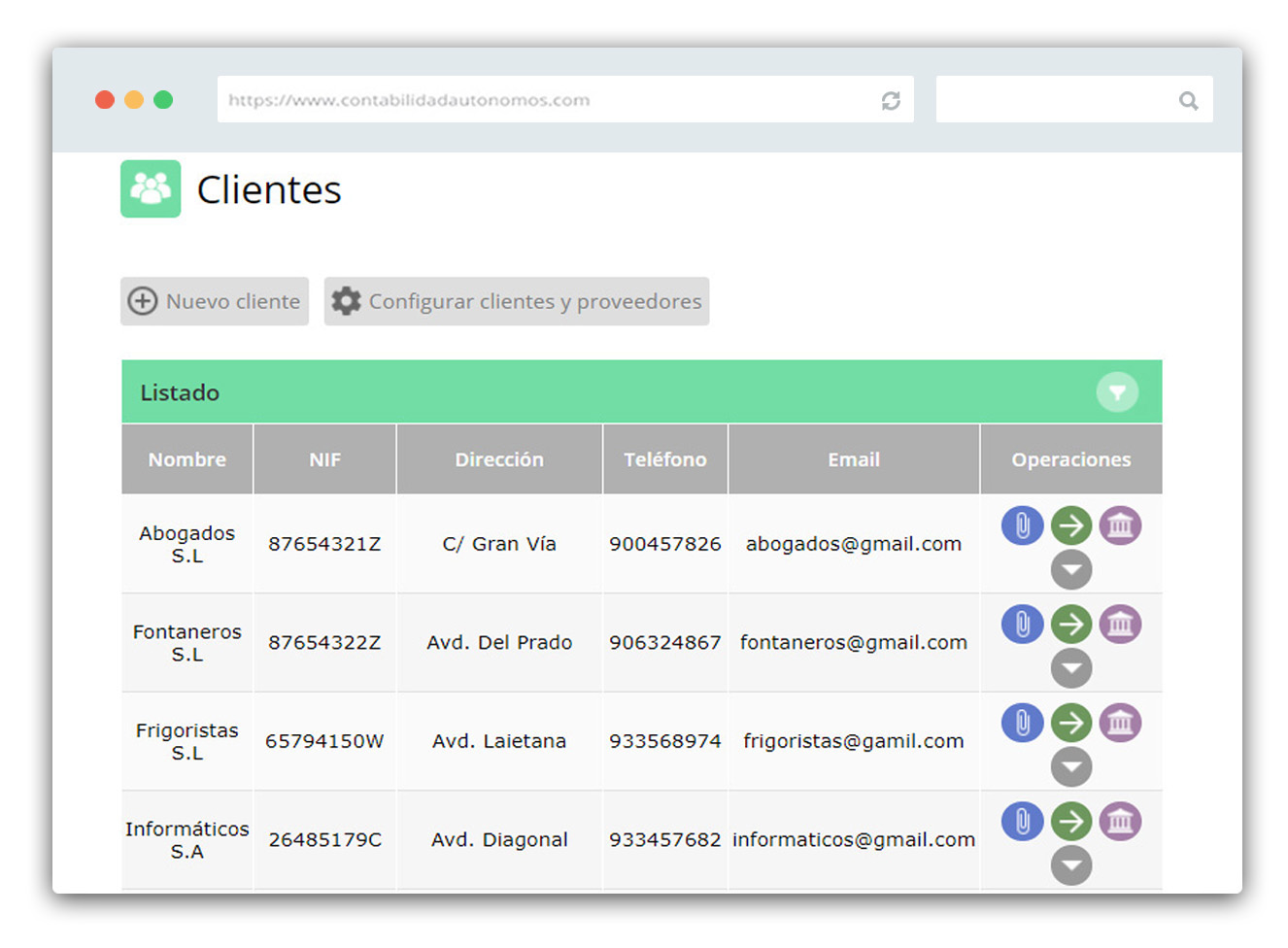Click the Operaciones column header
The height and width of the screenshot is (948, 1288).
1071,459
